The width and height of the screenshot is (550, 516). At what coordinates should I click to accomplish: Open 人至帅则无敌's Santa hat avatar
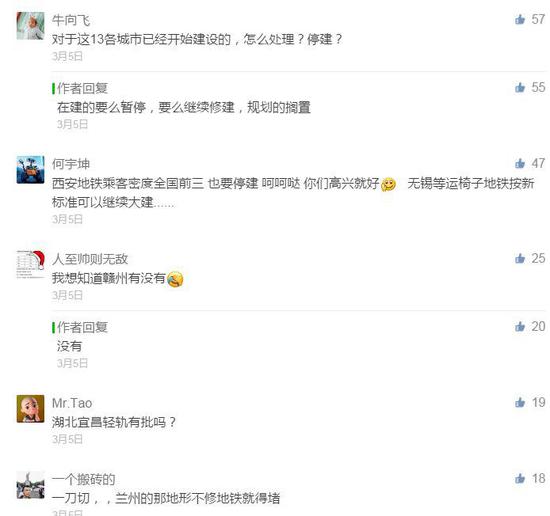point(31,265)
